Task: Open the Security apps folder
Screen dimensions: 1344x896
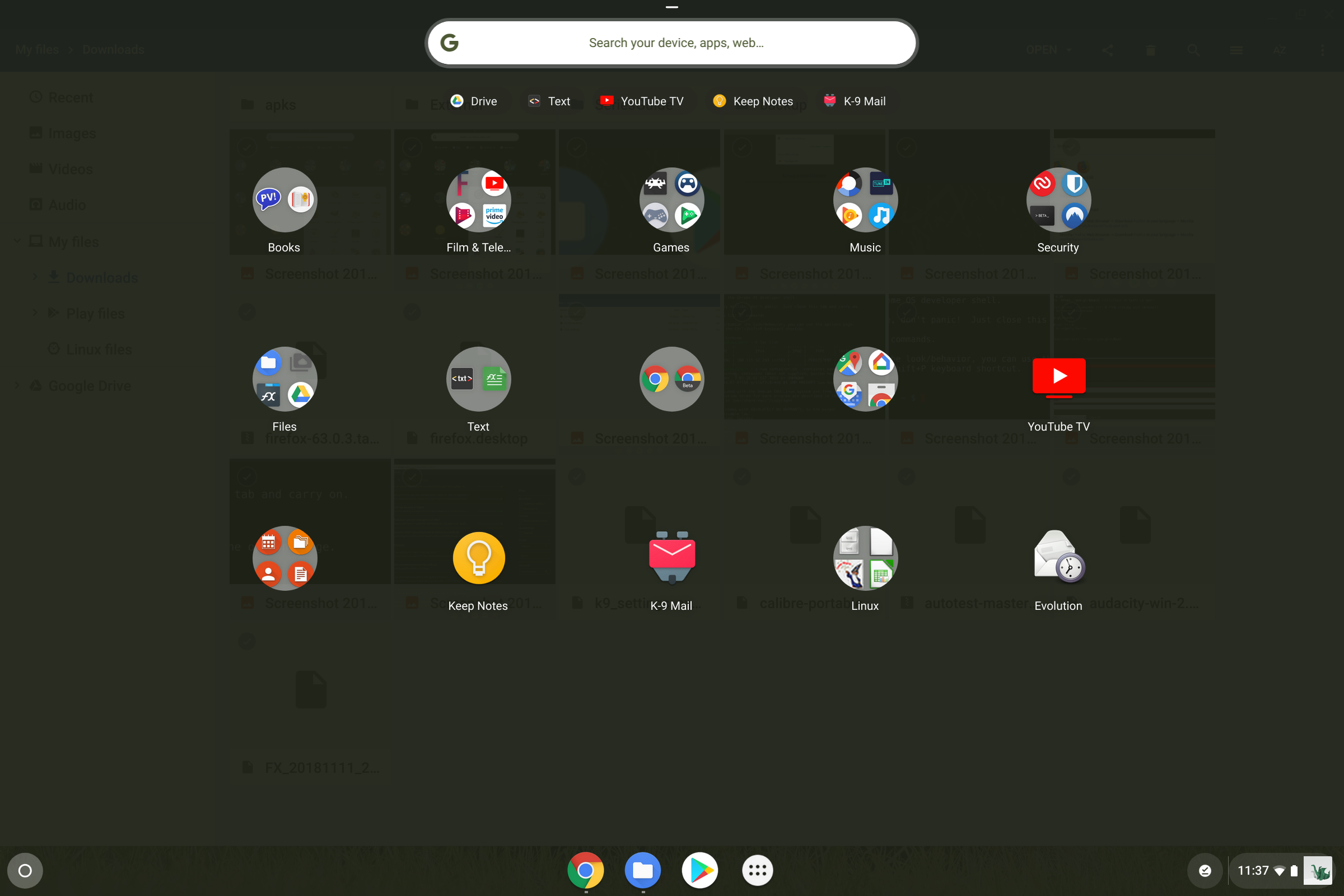Action: pyautogui.click(x=1057, y=199)
